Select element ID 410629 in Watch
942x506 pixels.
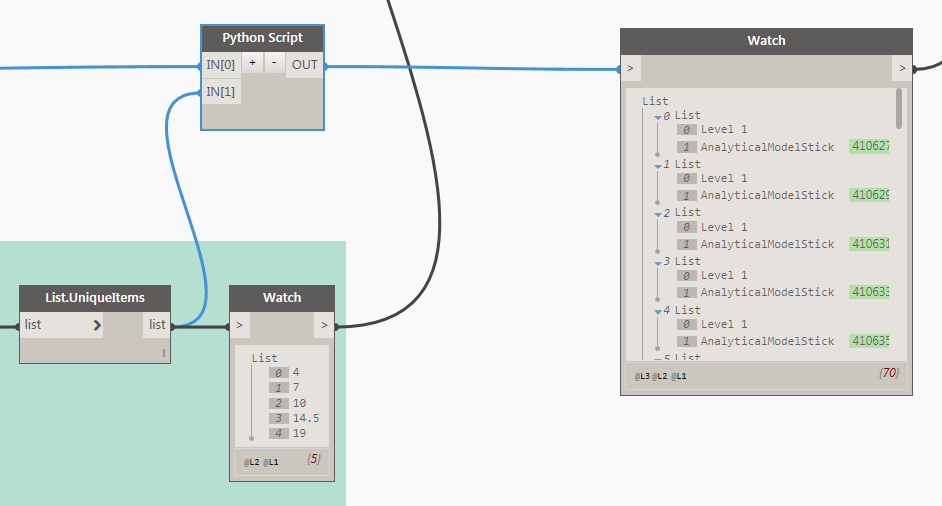click(869, 195)
